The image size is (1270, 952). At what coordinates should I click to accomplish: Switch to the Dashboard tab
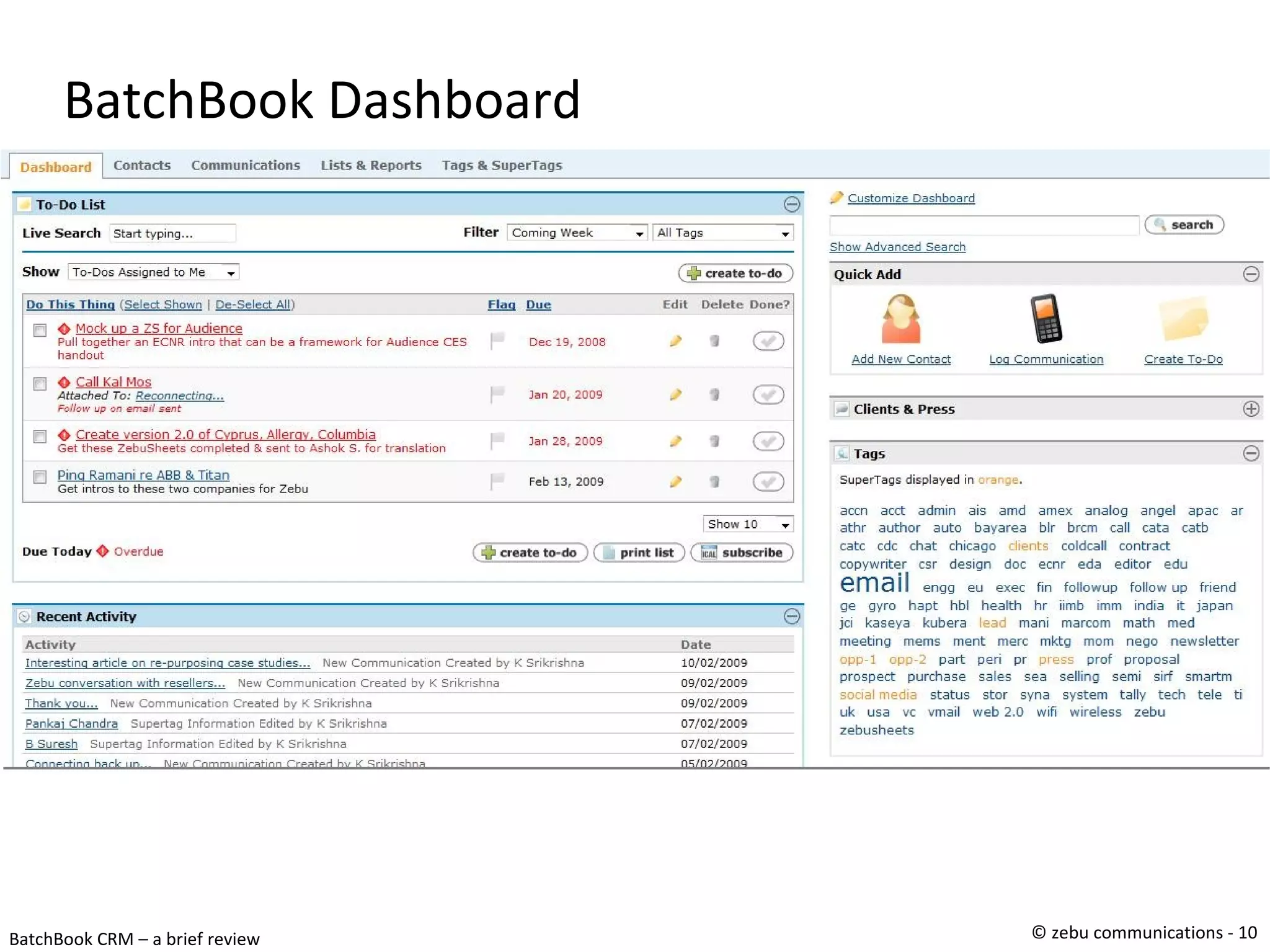click(56, 167)
